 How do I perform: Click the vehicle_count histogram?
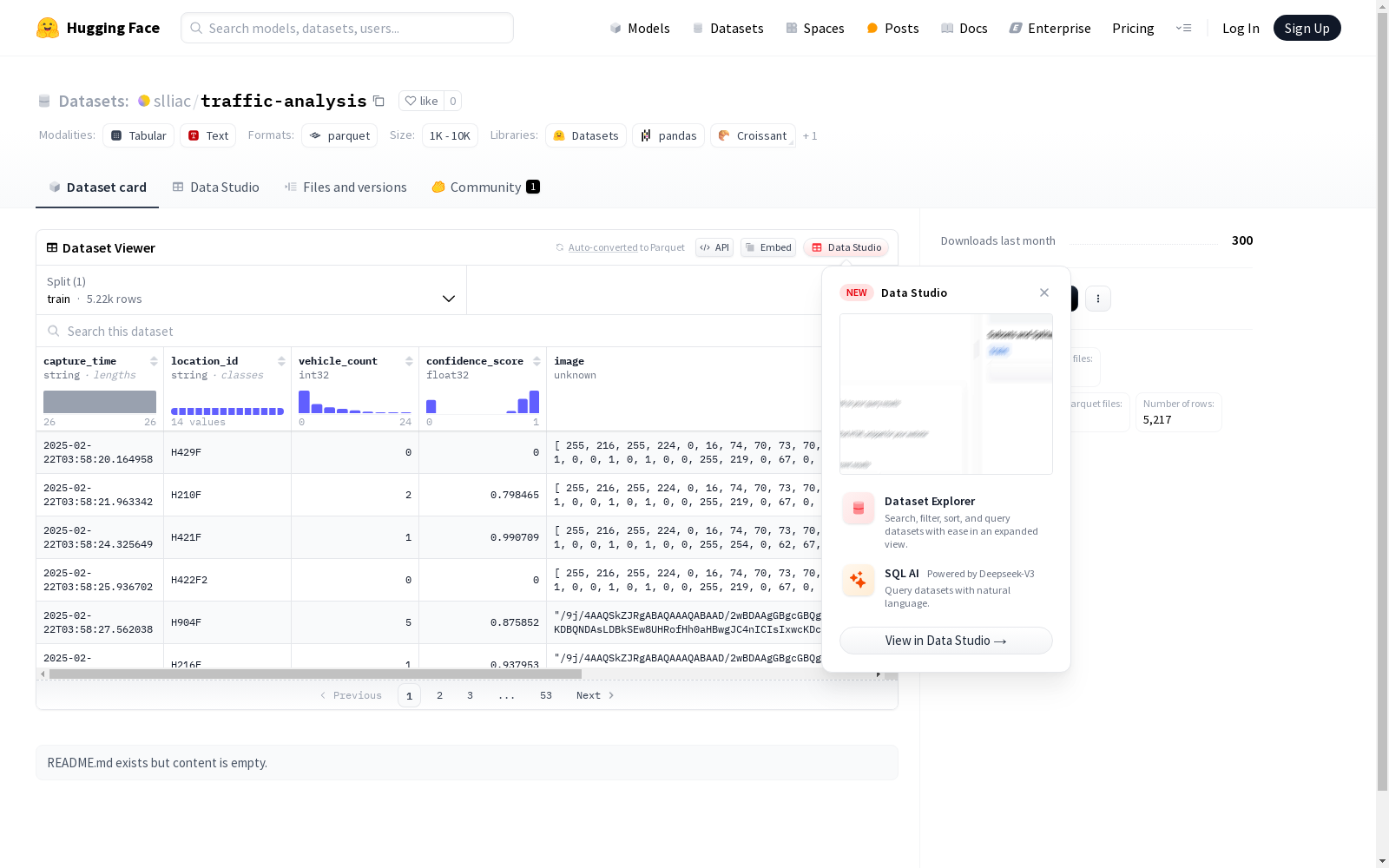click(355, 402)
